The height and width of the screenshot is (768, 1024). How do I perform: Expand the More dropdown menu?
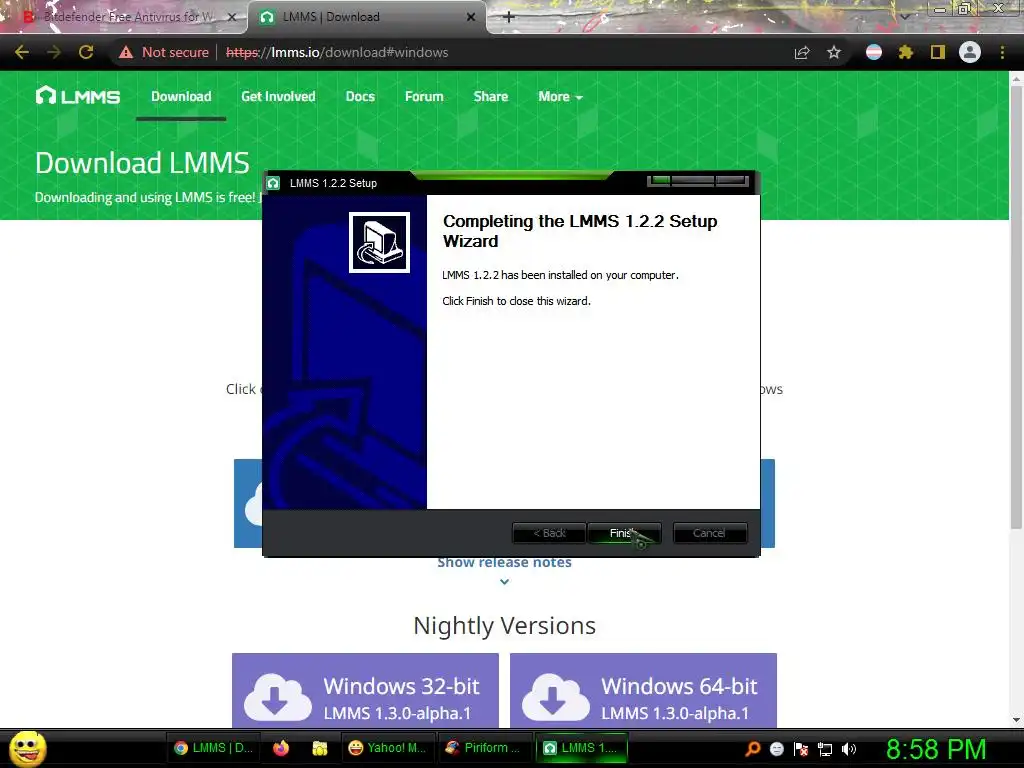560,96
